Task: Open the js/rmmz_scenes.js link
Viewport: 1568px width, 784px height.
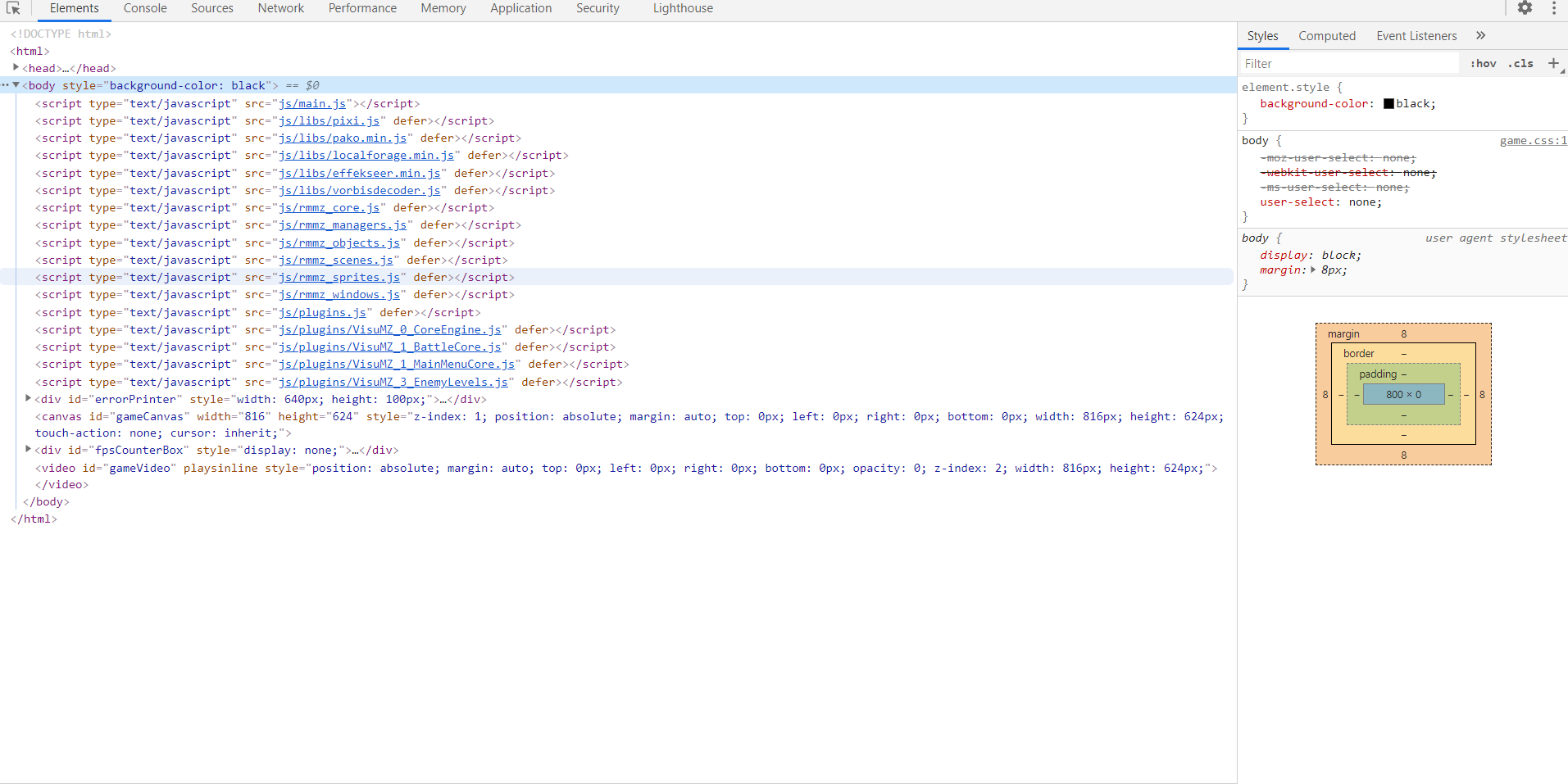Action: (336, 260)
